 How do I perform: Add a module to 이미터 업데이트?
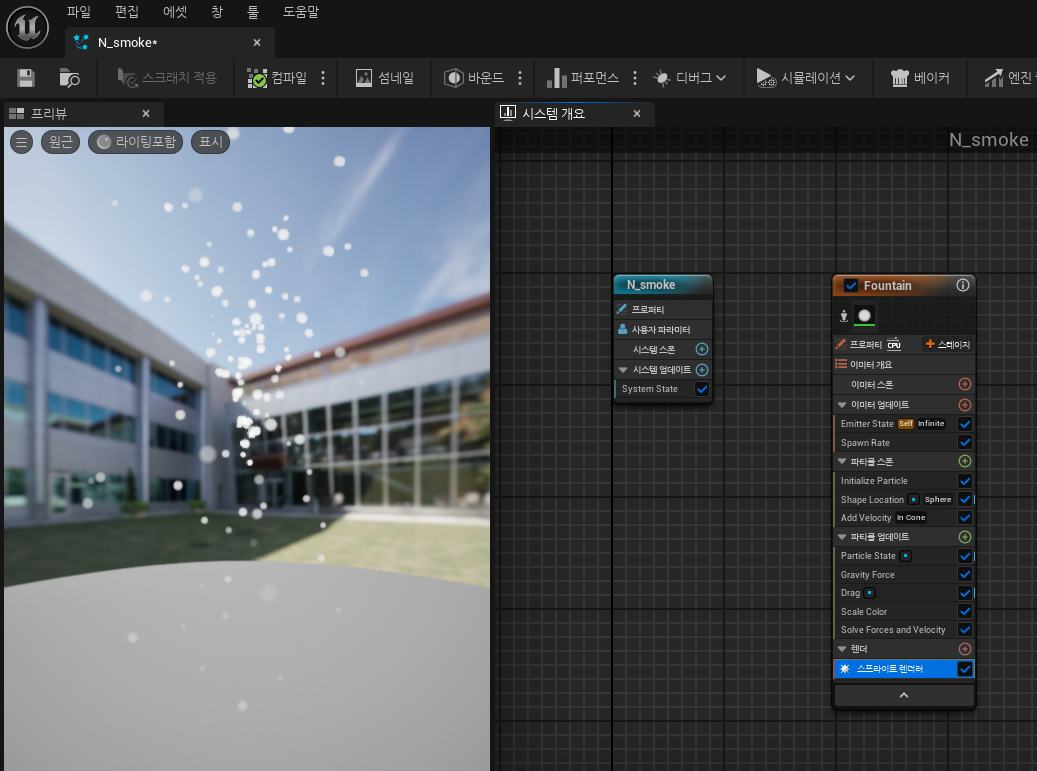point(965,405)
